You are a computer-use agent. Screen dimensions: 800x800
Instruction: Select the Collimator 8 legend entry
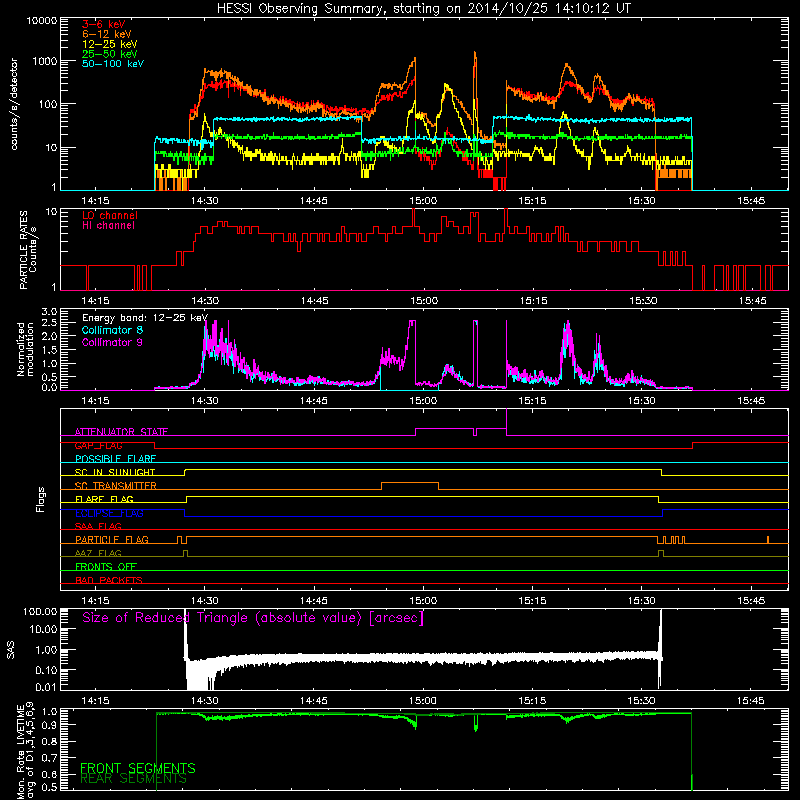[x=112, y=330]
